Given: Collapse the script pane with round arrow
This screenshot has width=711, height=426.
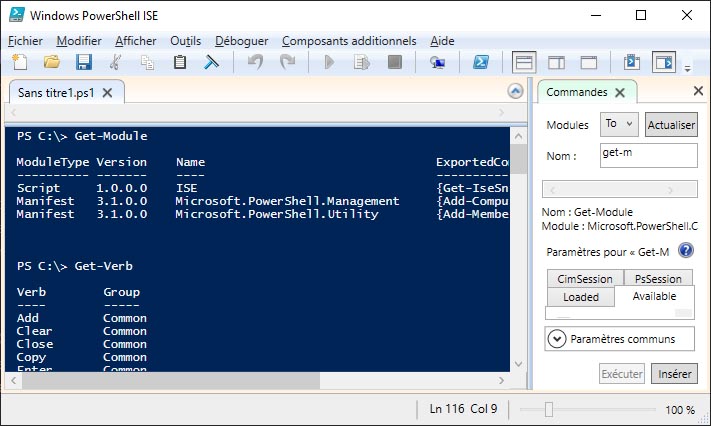Looking at the screenshot, I should [515, 91].
